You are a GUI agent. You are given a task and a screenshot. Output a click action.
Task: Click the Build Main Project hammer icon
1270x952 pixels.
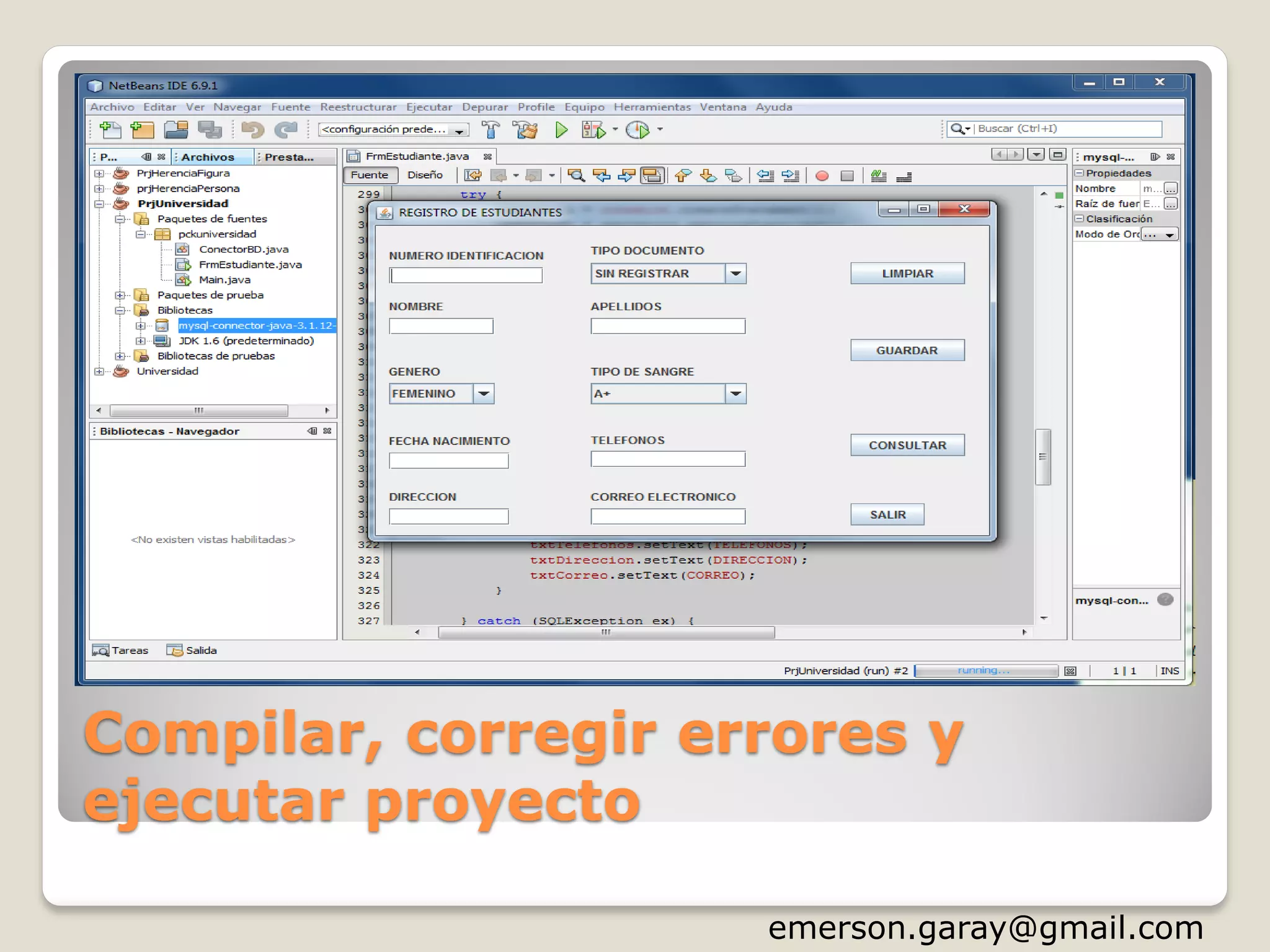(x=491, y=130)
